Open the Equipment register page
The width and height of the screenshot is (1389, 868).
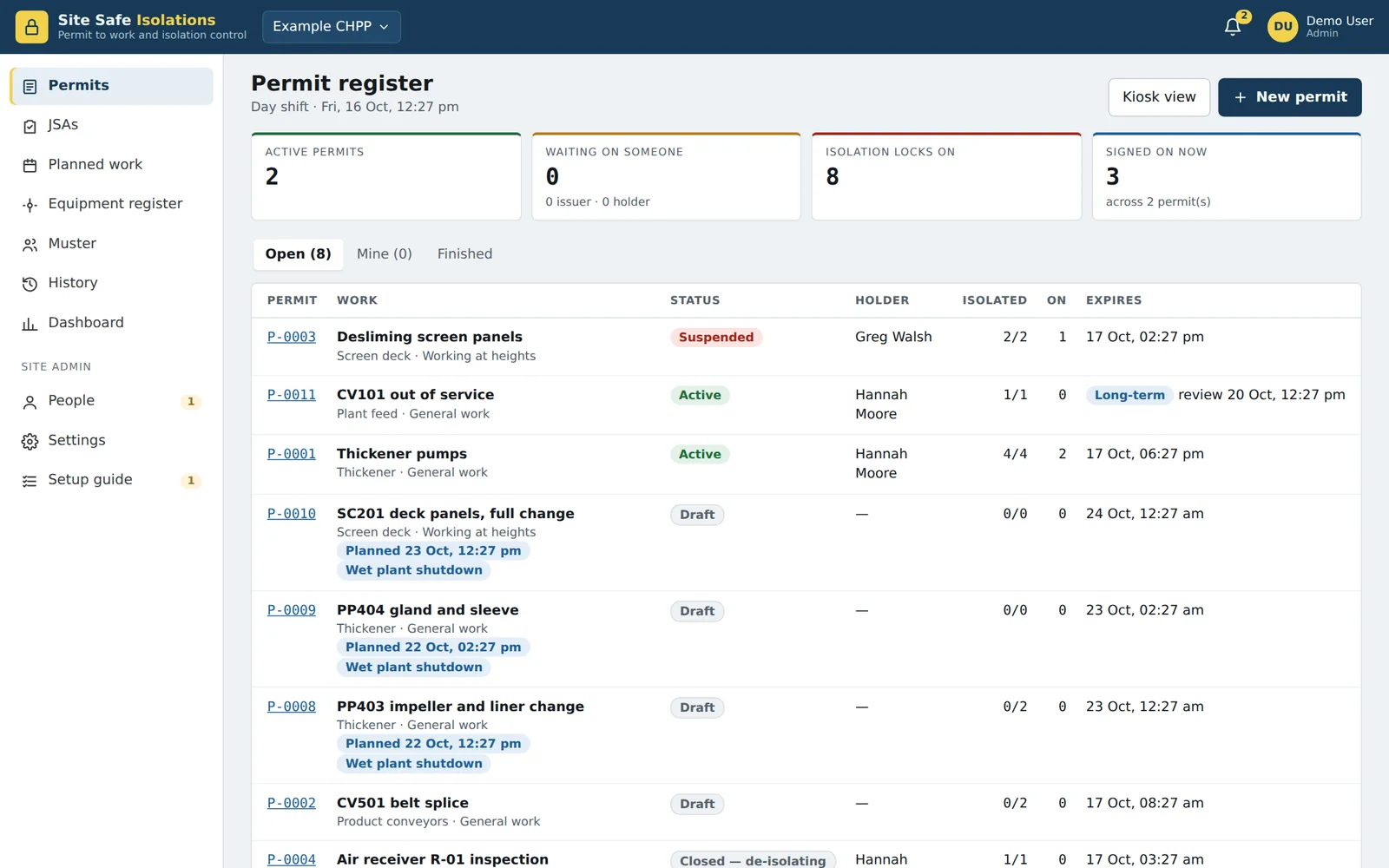click(x=111, y=204)
